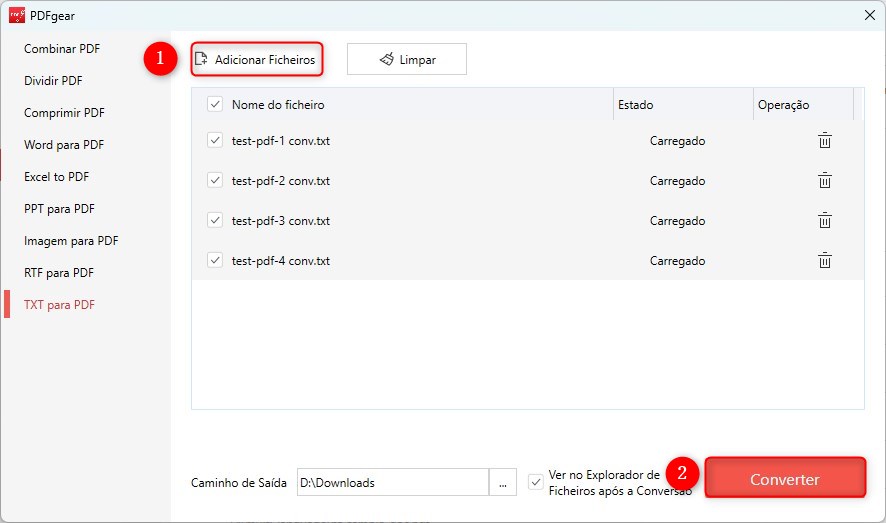The image size is (886, 523).
Task: Select file name test-pdf-4 conv.txt
Action: 281,261
